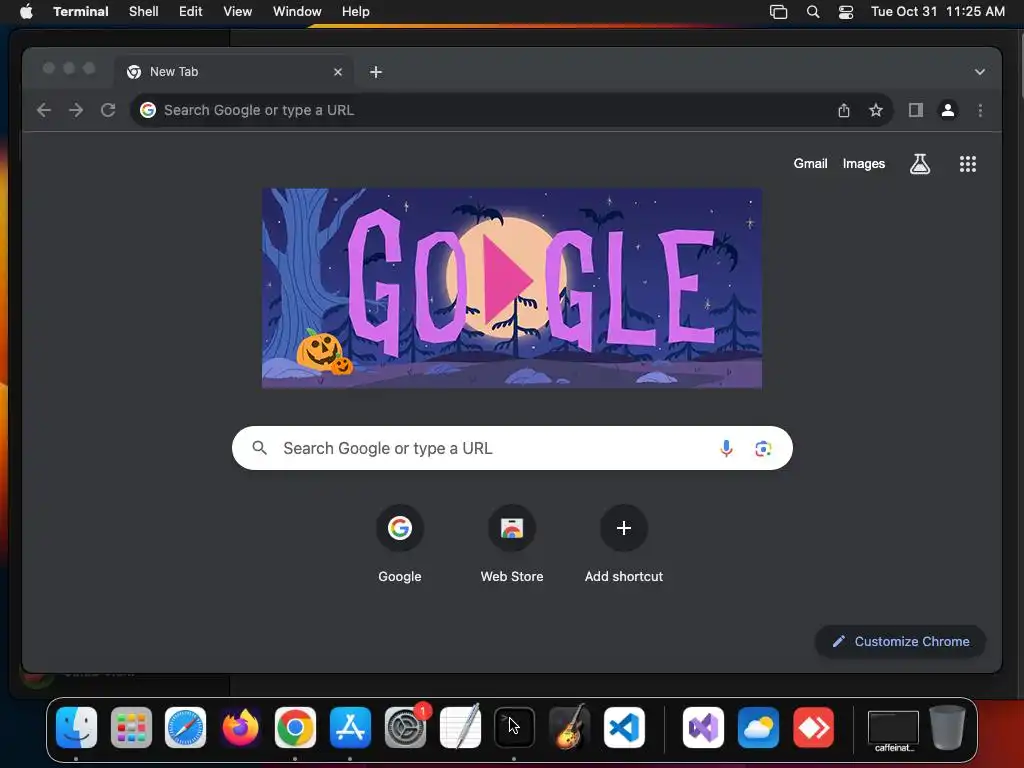
Task: Open Finder from the Dock
Action: [x=76, y=728]
